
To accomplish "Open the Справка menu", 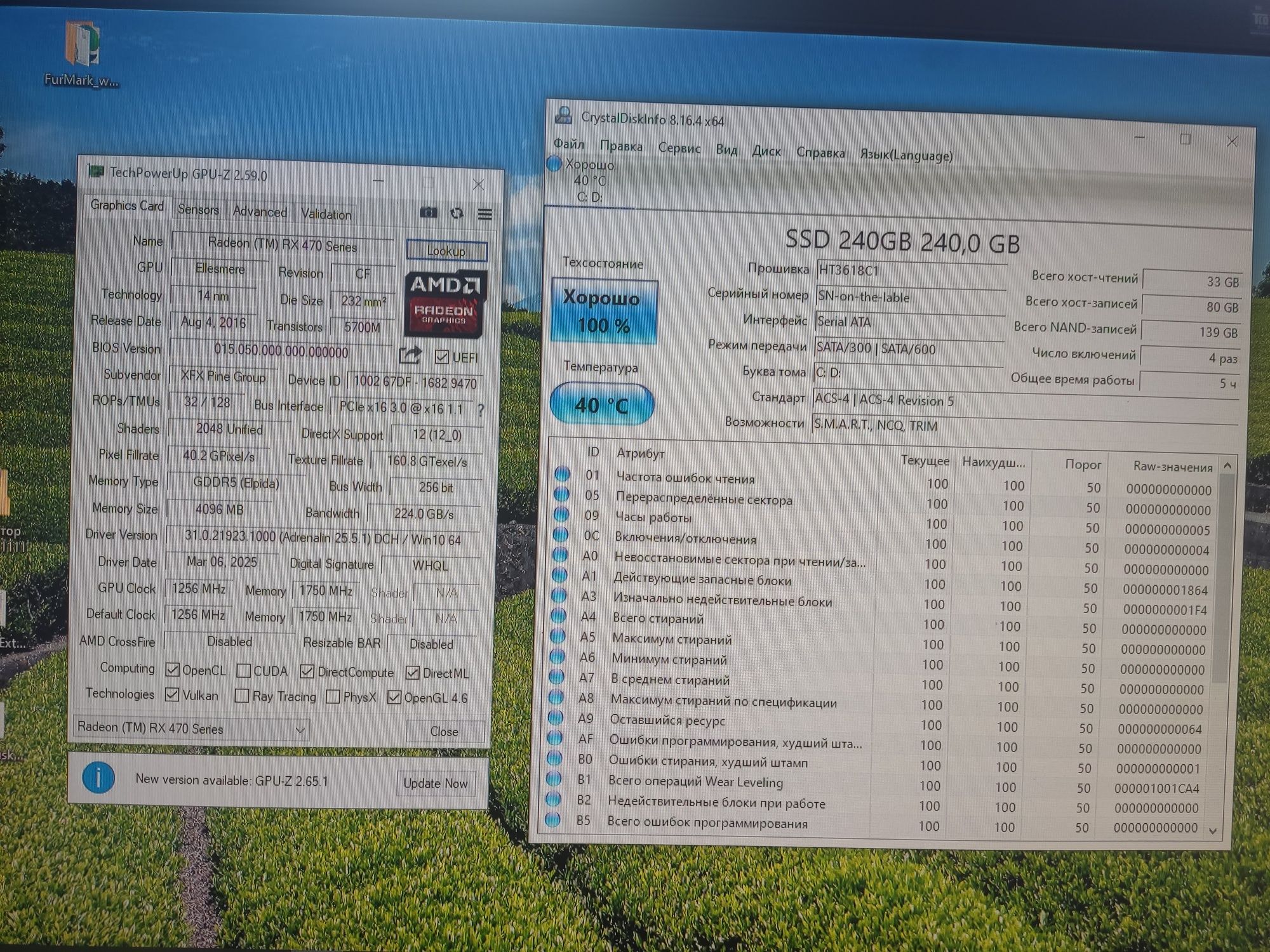I will [820, 153].
